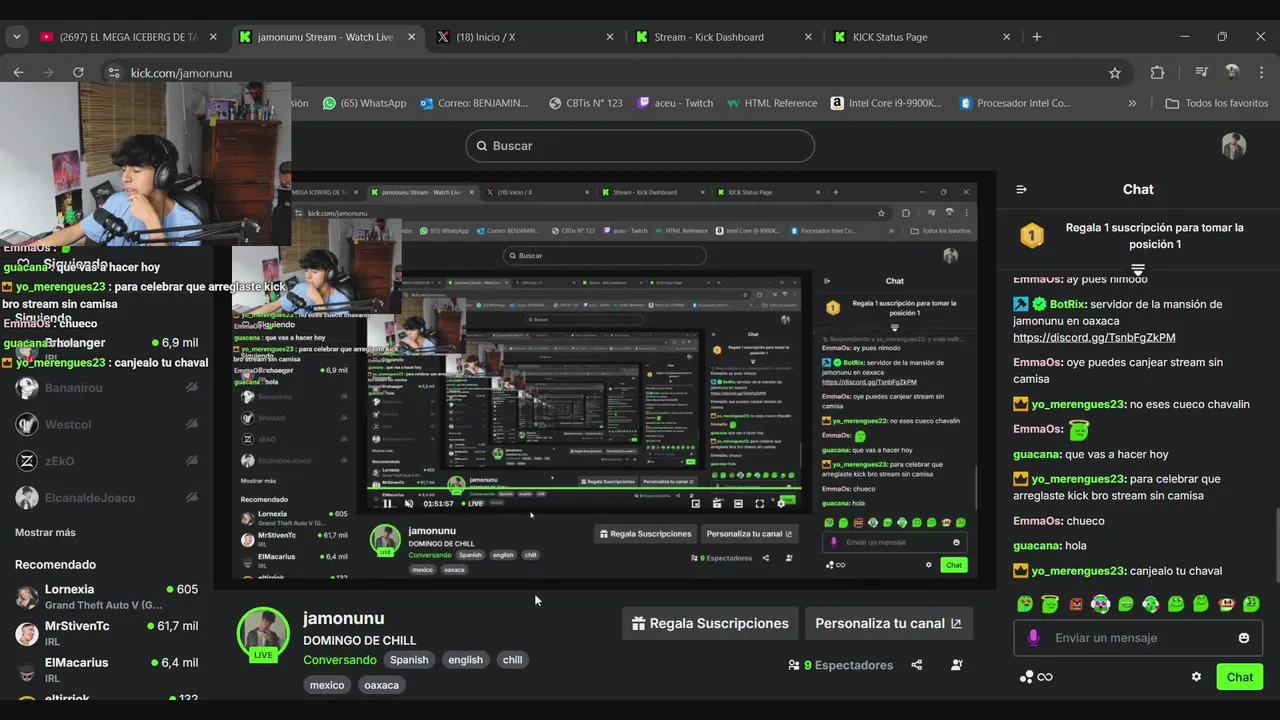Open the Intel Core i9-9900K bookmark
1280x720 pixels.
click(x=886, y=103)
